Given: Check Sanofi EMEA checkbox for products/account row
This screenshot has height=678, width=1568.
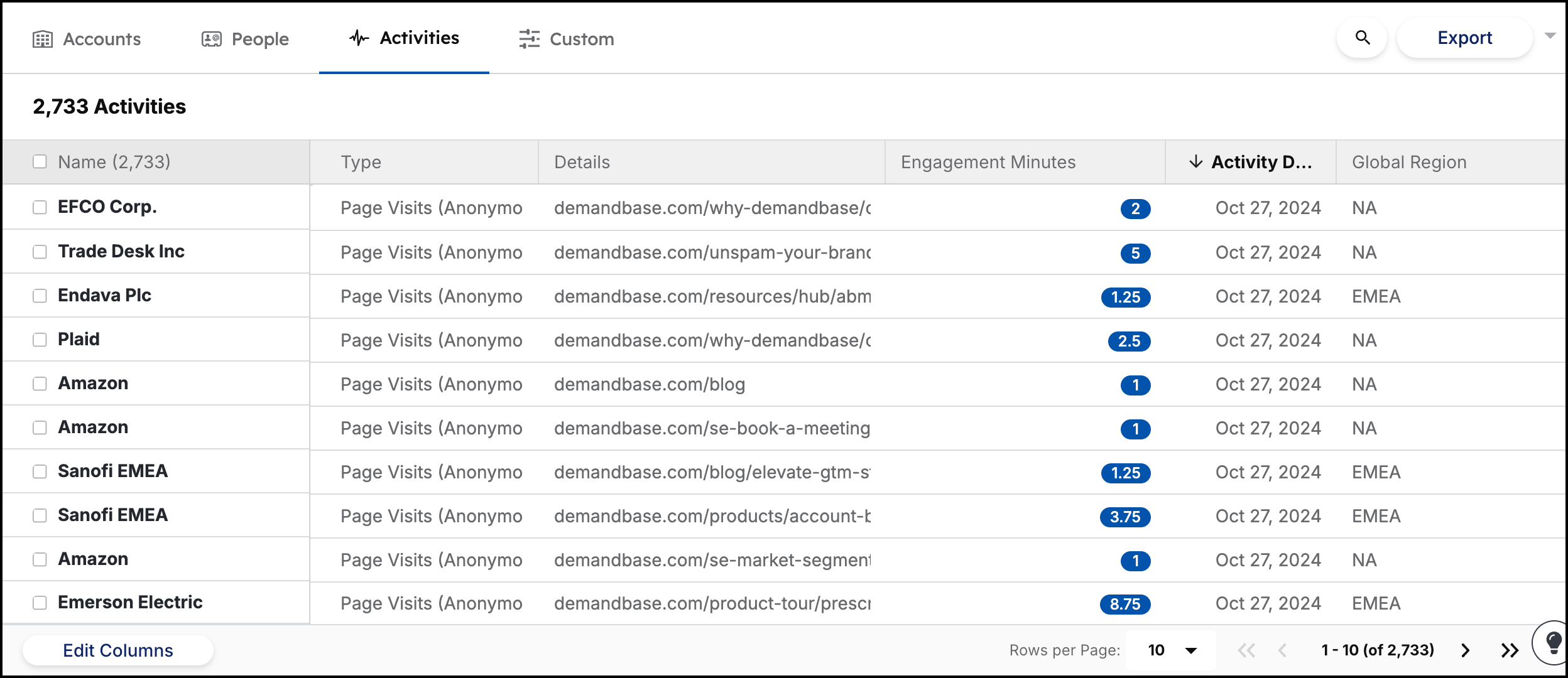Looking at the screenshot, I should tap(40, 515).
